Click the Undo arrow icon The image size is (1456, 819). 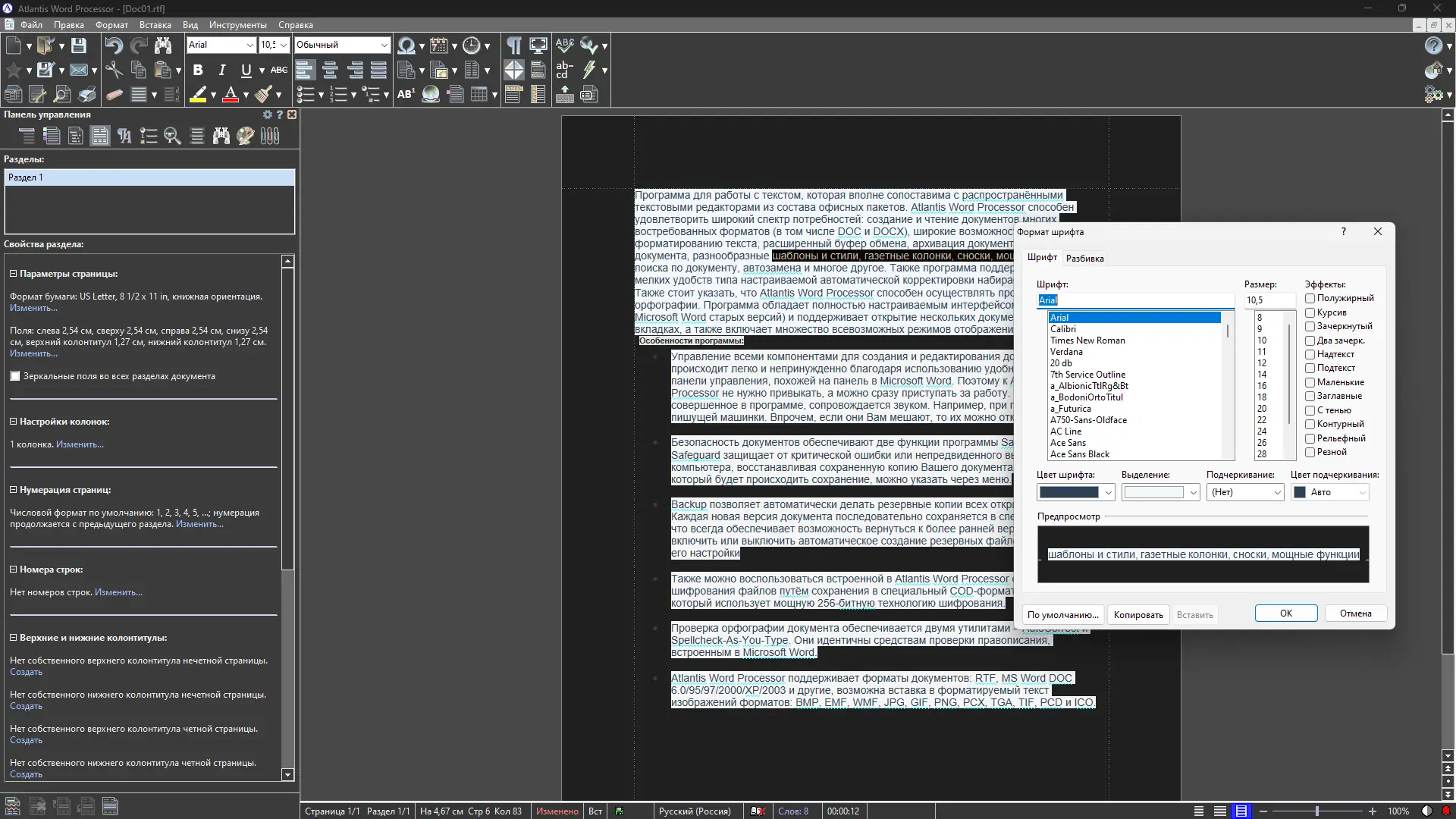point(113,45)
